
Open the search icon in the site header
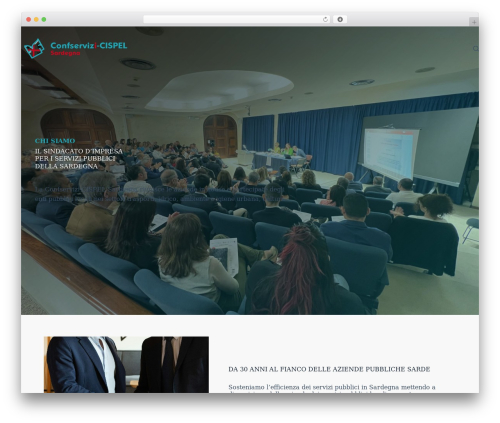[x=476, y=49]
